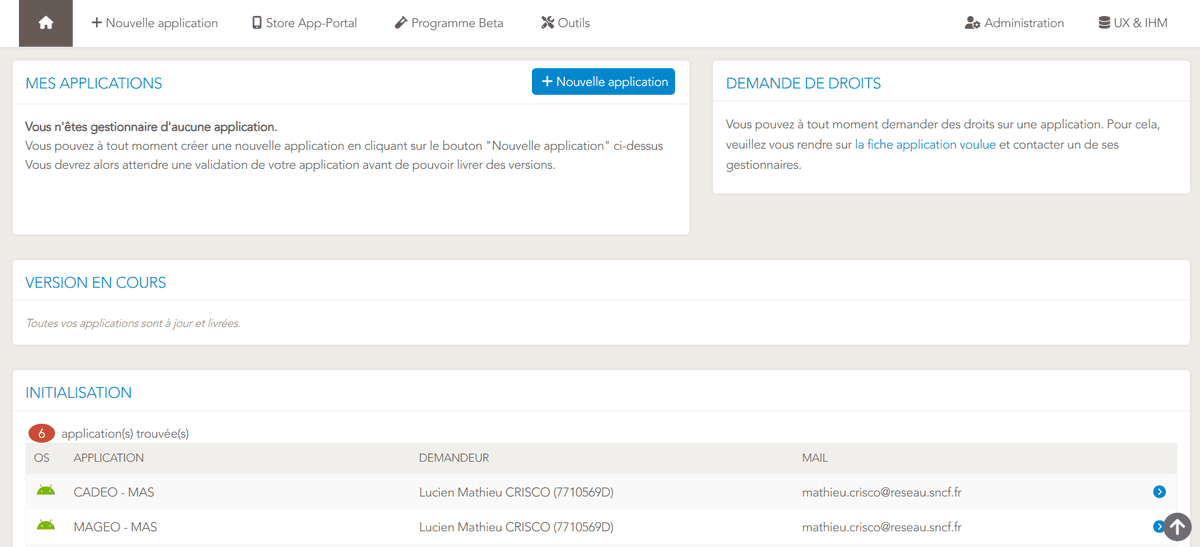Screen dimensions: 1200x547
Task: Go to the home page icon
Action: click(x=46, y=23)
